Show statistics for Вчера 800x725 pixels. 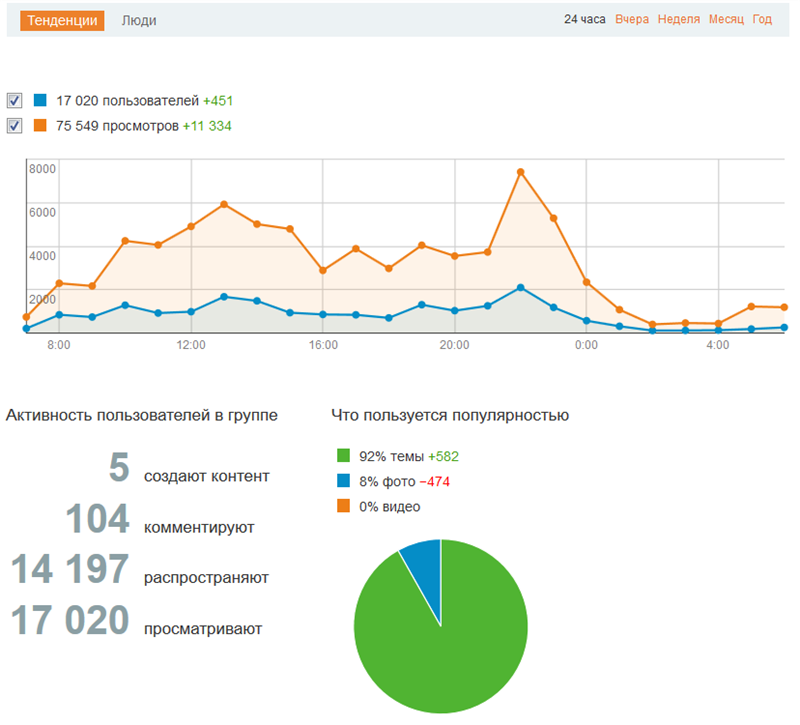tap(632, 19)
